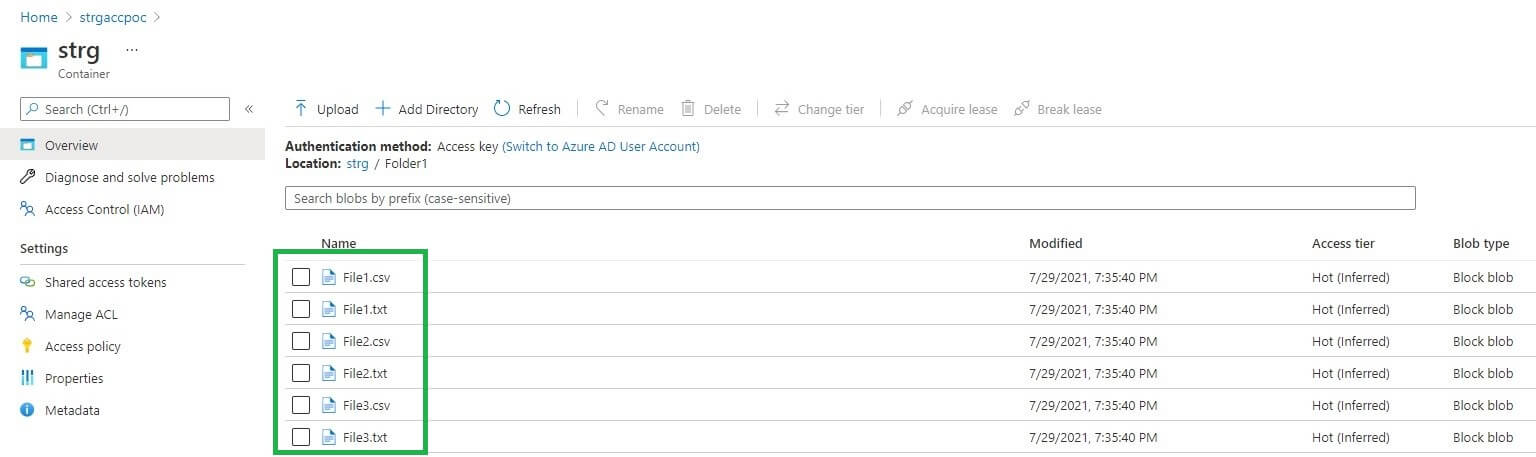Click the Add Directory plus icon
This screenshot has width=1536, height=457.
[x=382, y=109]
